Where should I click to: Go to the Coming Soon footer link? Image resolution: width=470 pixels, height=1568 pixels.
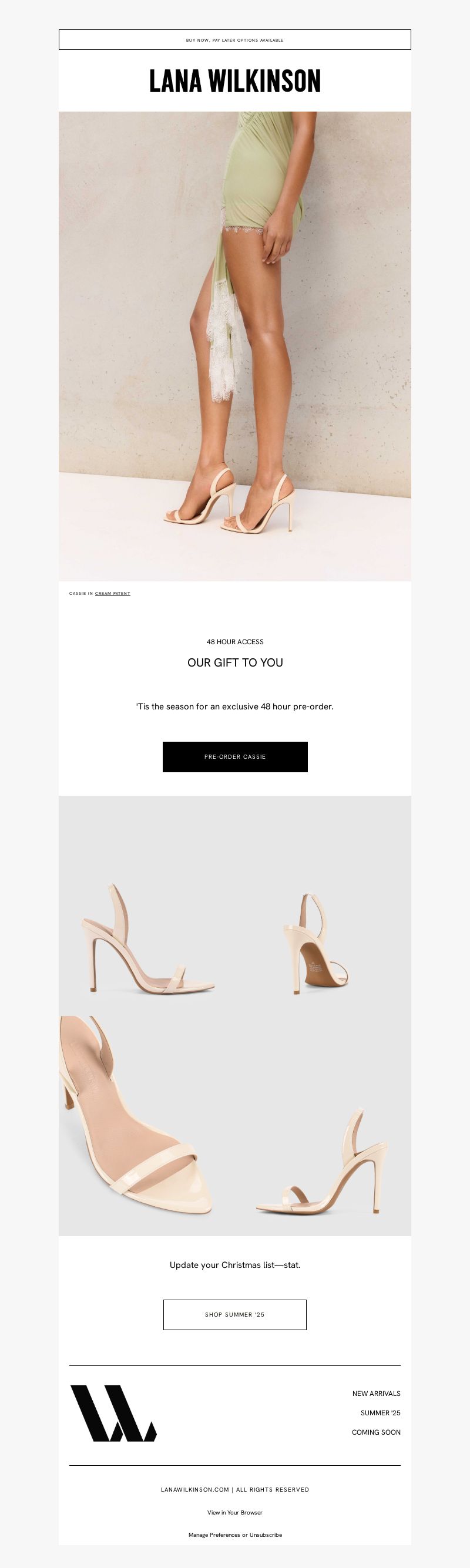[376, 1432]
